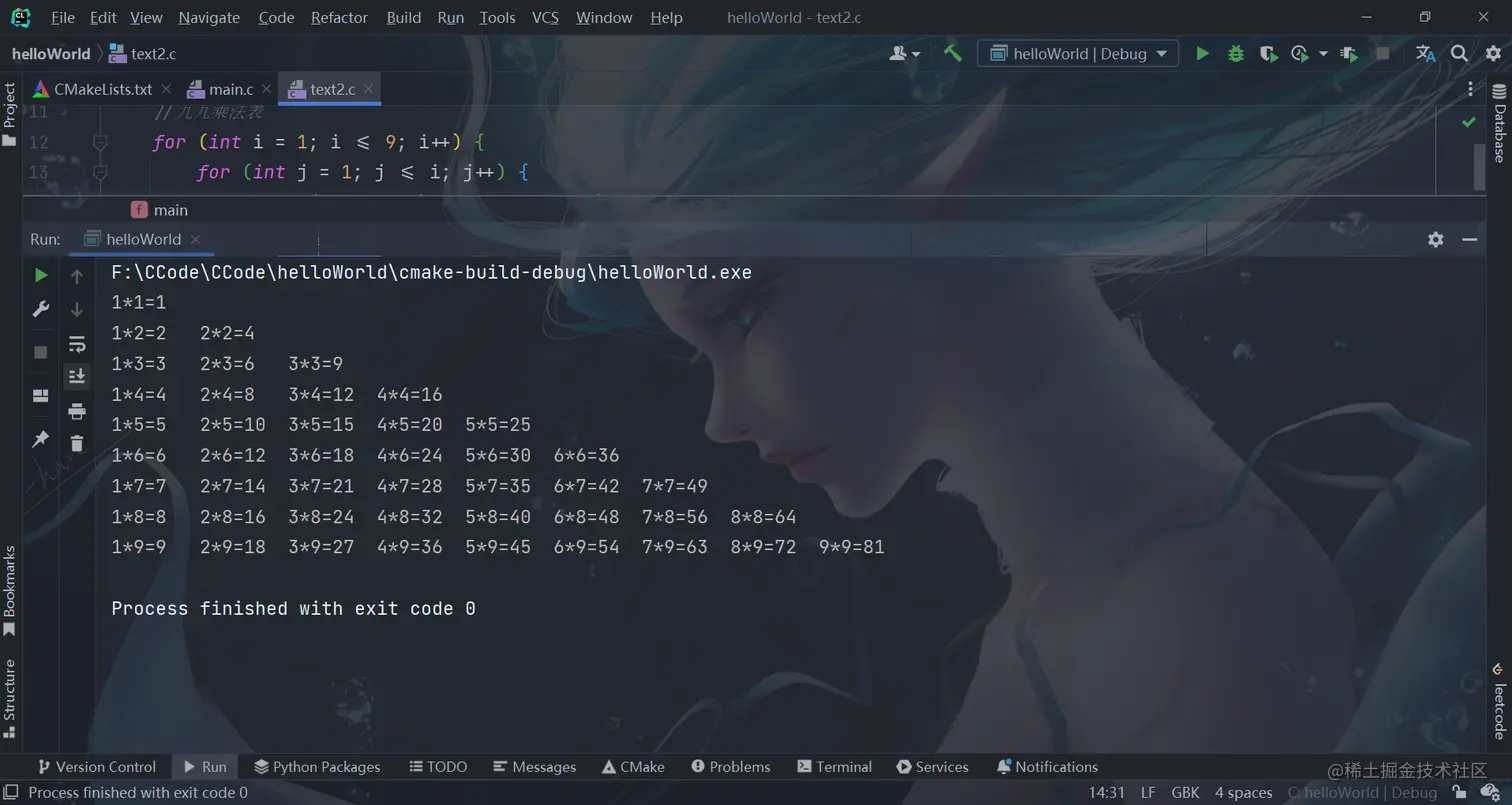
Task: Run with Coverage shield icon
Action: [x=1268, y=53]
